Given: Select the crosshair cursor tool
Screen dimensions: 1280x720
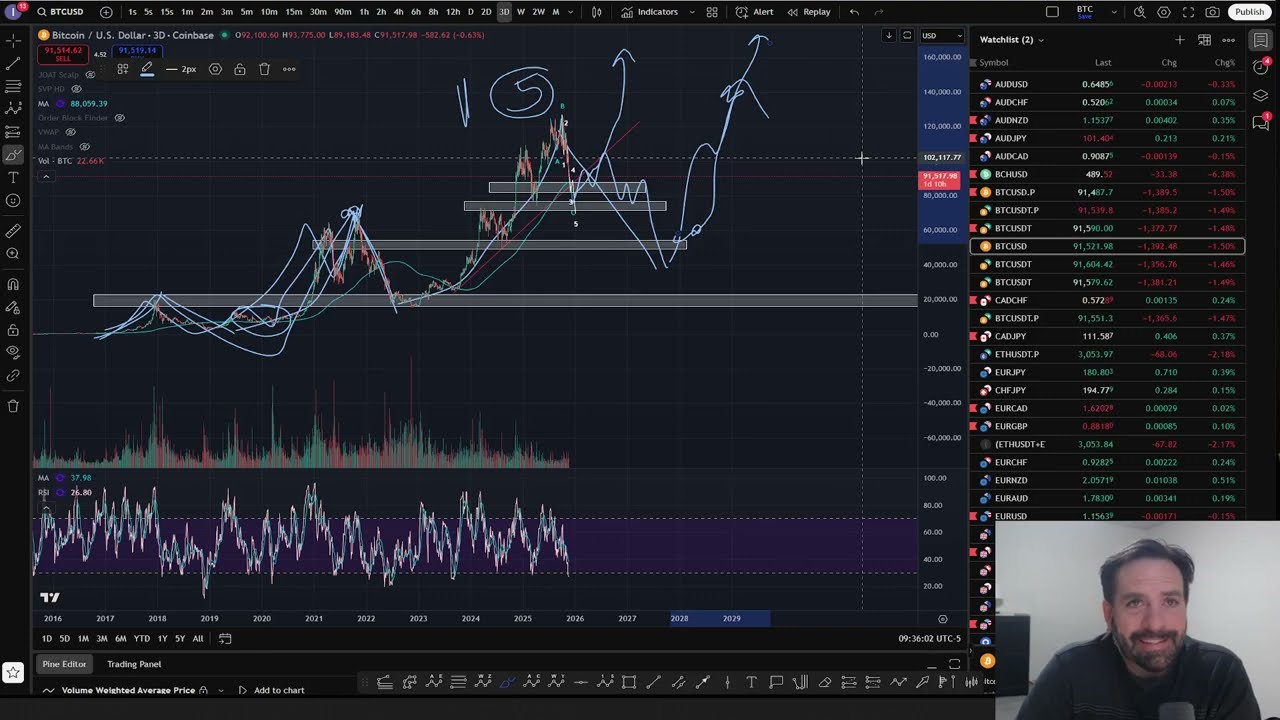Looking at the screenshot, I should [13, 40].
